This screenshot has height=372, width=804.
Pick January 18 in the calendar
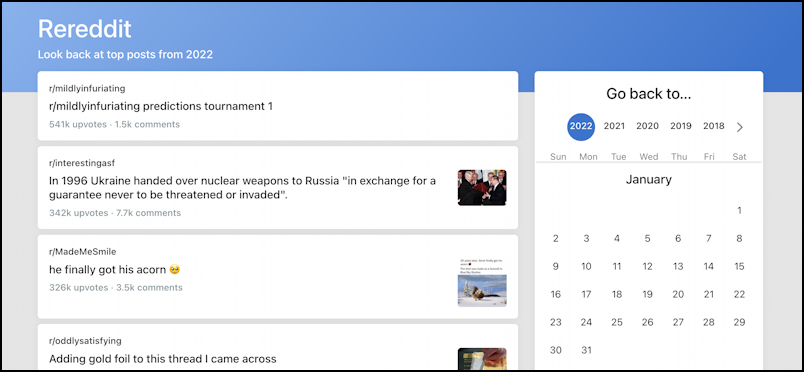pyautogui.click(x=617, y=295)
